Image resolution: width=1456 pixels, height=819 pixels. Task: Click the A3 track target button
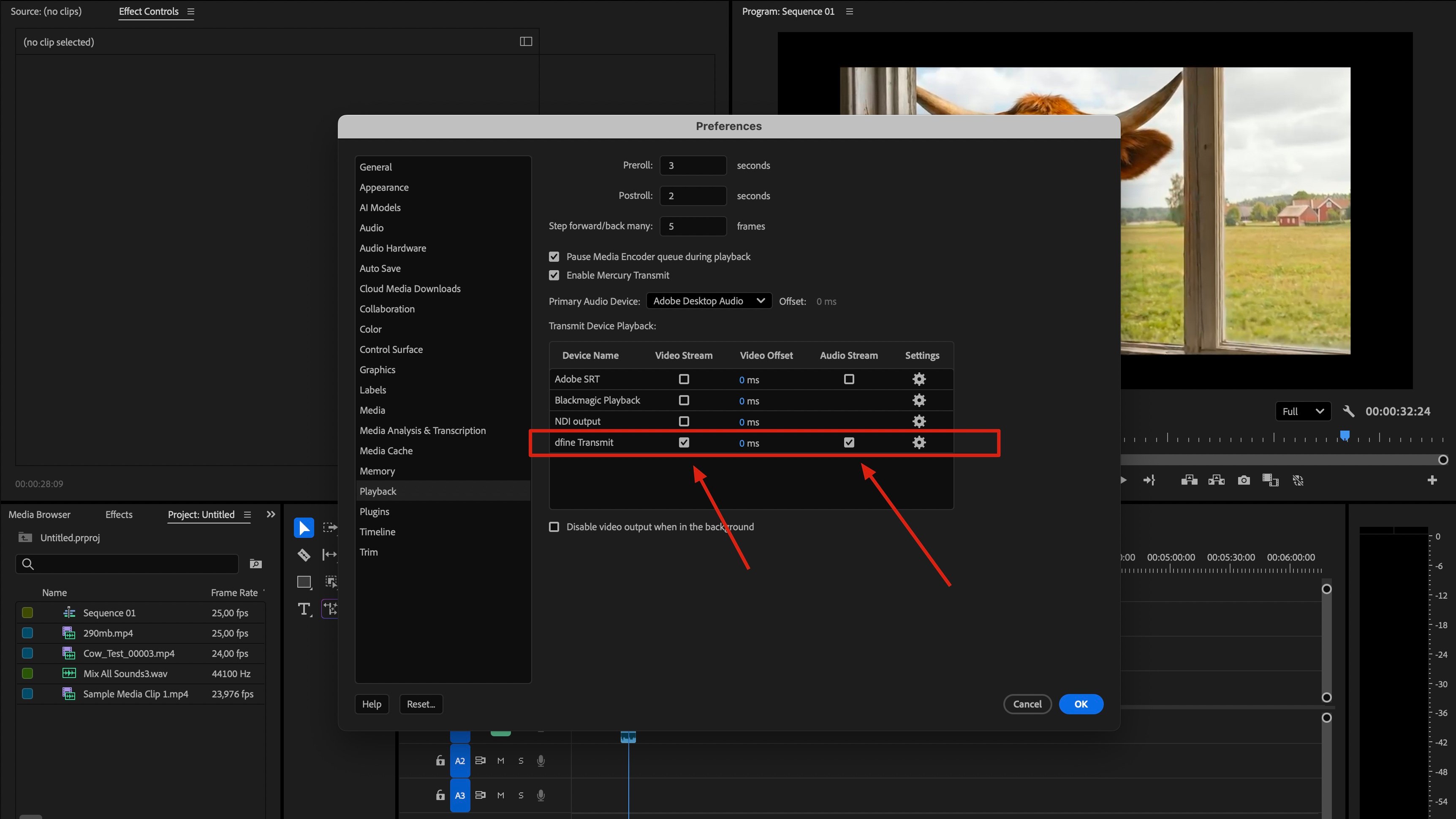[x=460, y=795]
